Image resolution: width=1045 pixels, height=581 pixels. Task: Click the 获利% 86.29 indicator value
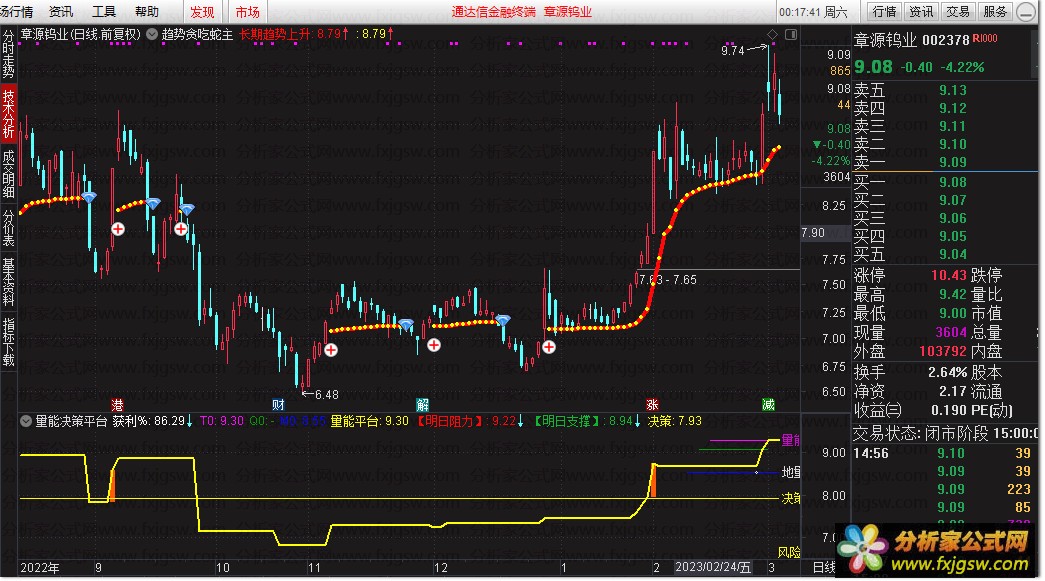(152, 421)
